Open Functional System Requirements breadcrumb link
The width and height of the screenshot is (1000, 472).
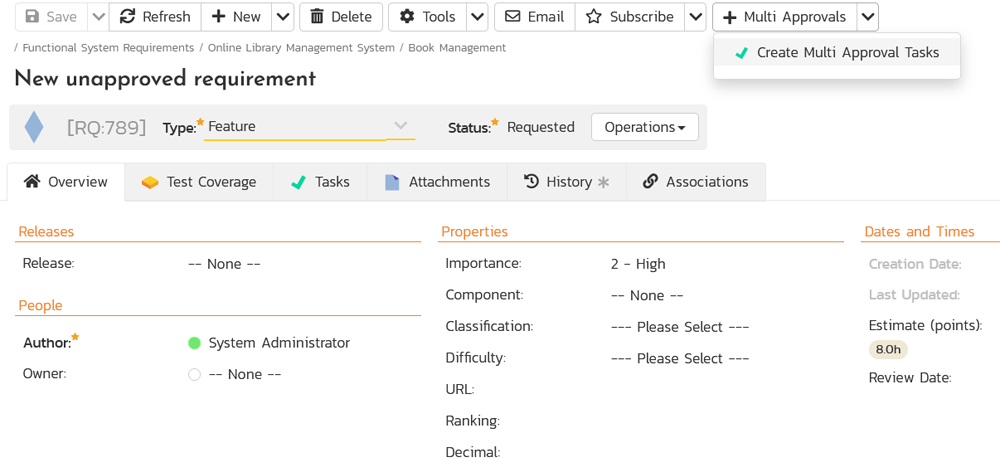pos(108,48)
